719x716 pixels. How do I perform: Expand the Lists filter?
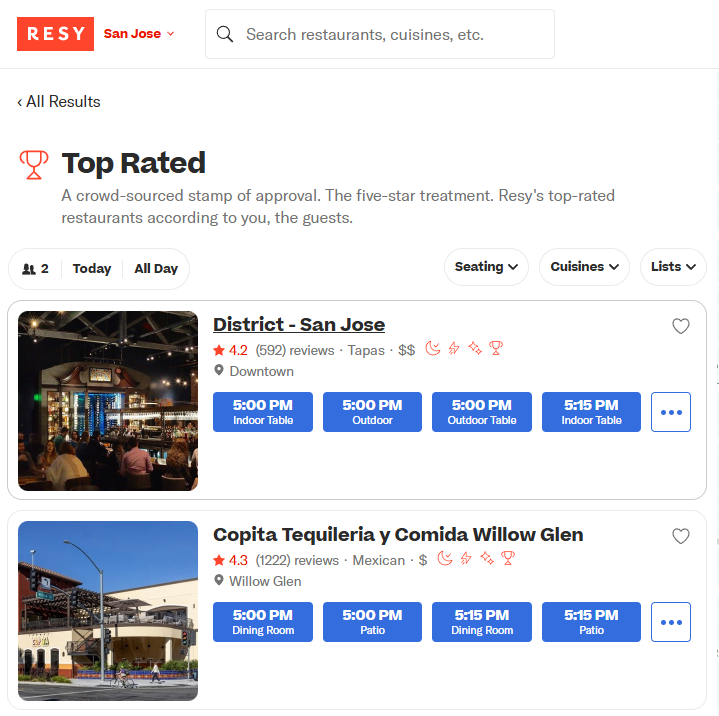click(673, 267)
